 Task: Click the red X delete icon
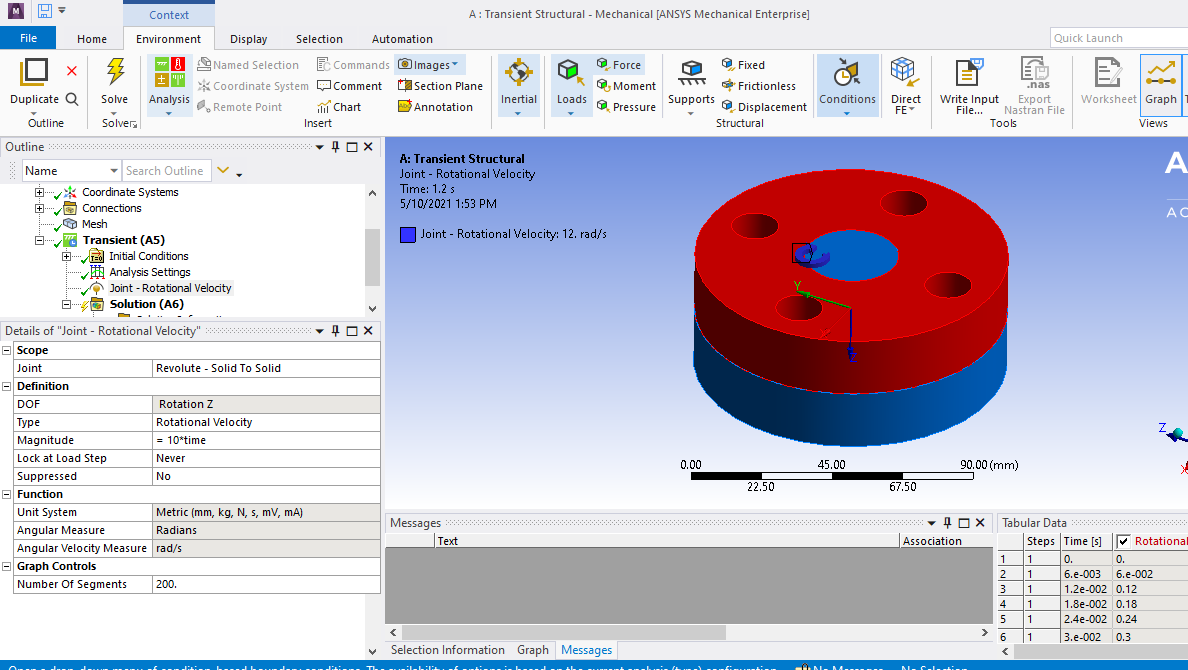72,71
